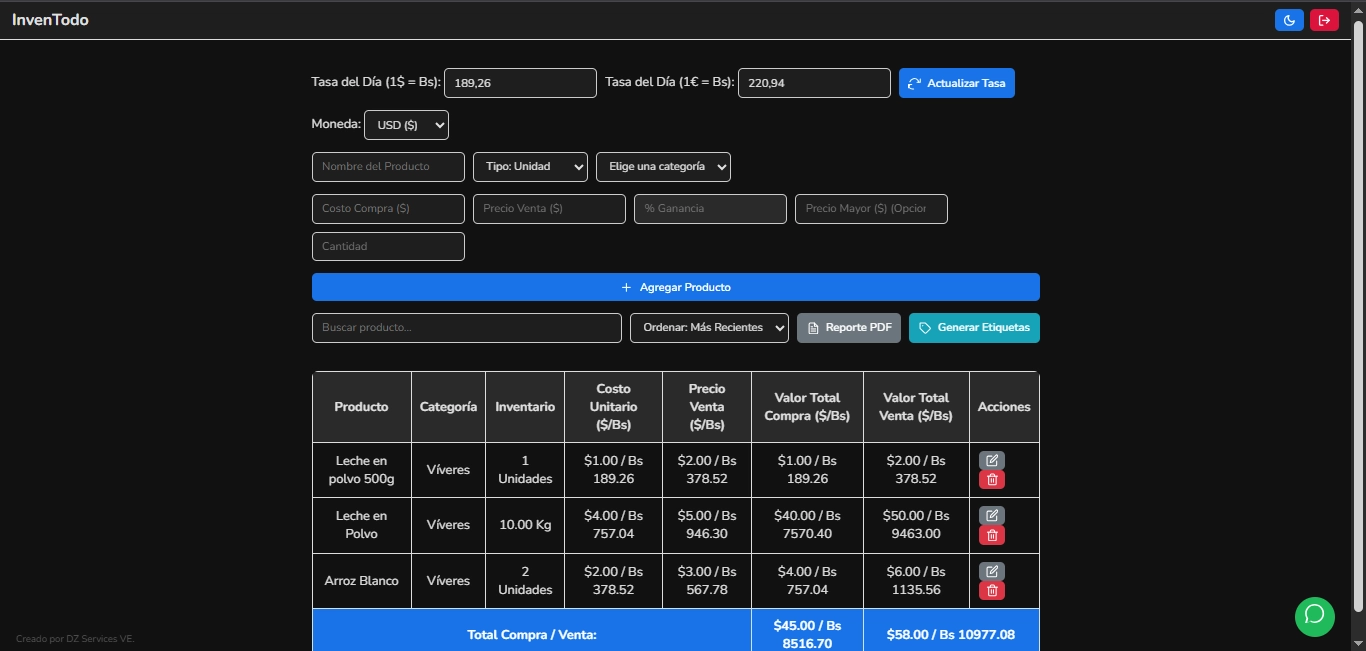
Task: Focus the Buscar producto search field
Action: (466, 328)
